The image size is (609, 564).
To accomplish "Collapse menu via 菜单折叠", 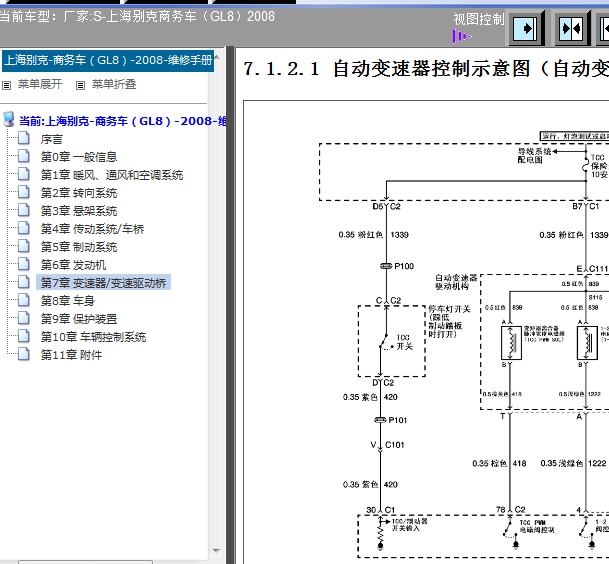I will [x=114, y=84].
